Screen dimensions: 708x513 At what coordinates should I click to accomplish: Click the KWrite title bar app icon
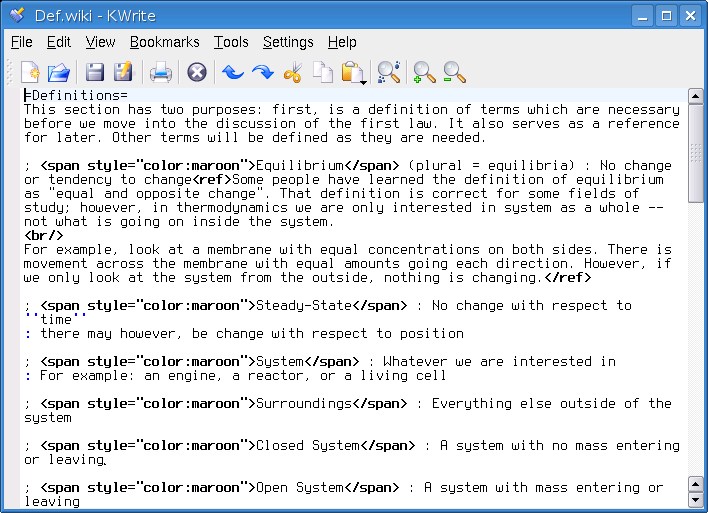coord(17,15)
